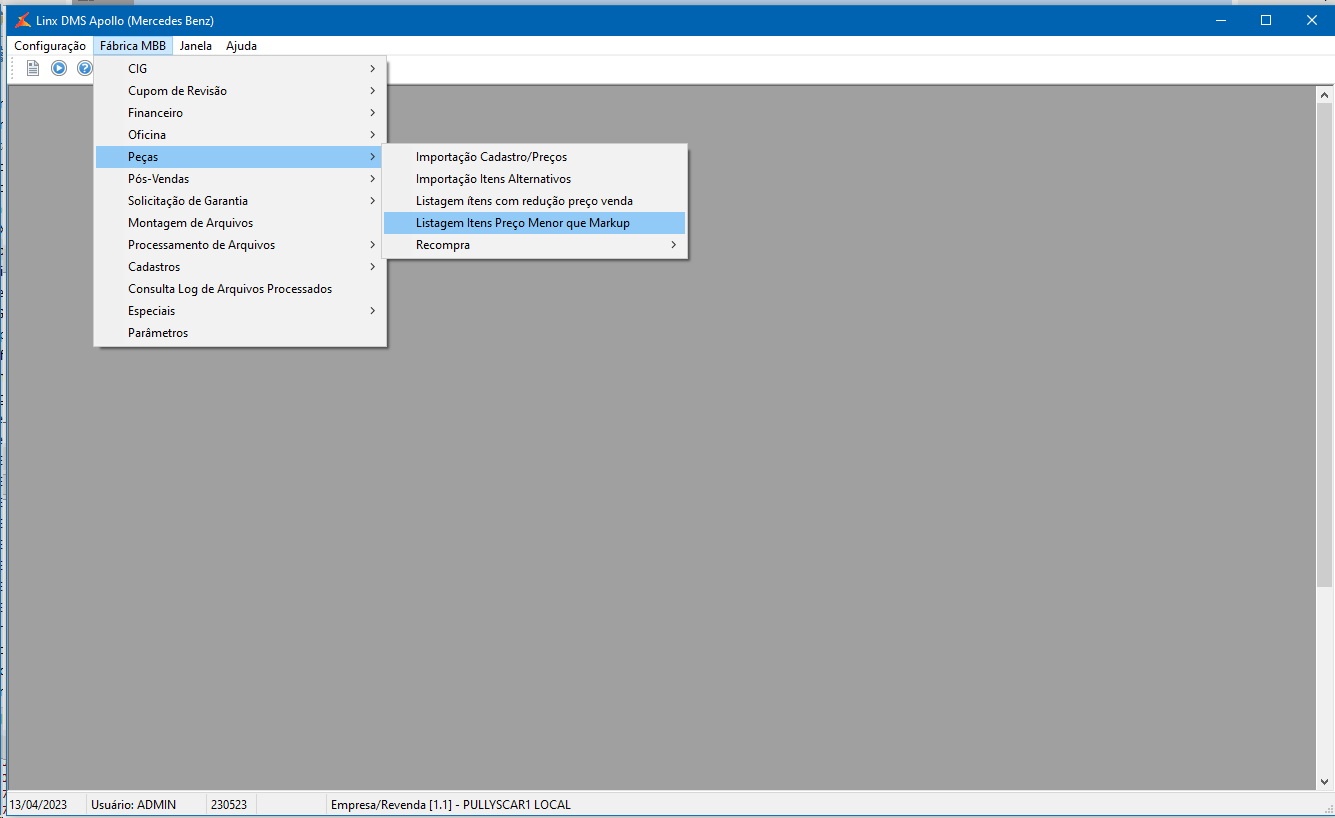1335x818 pixels.
Task: Open the Janela menu
Action: [x=196, y=46]
